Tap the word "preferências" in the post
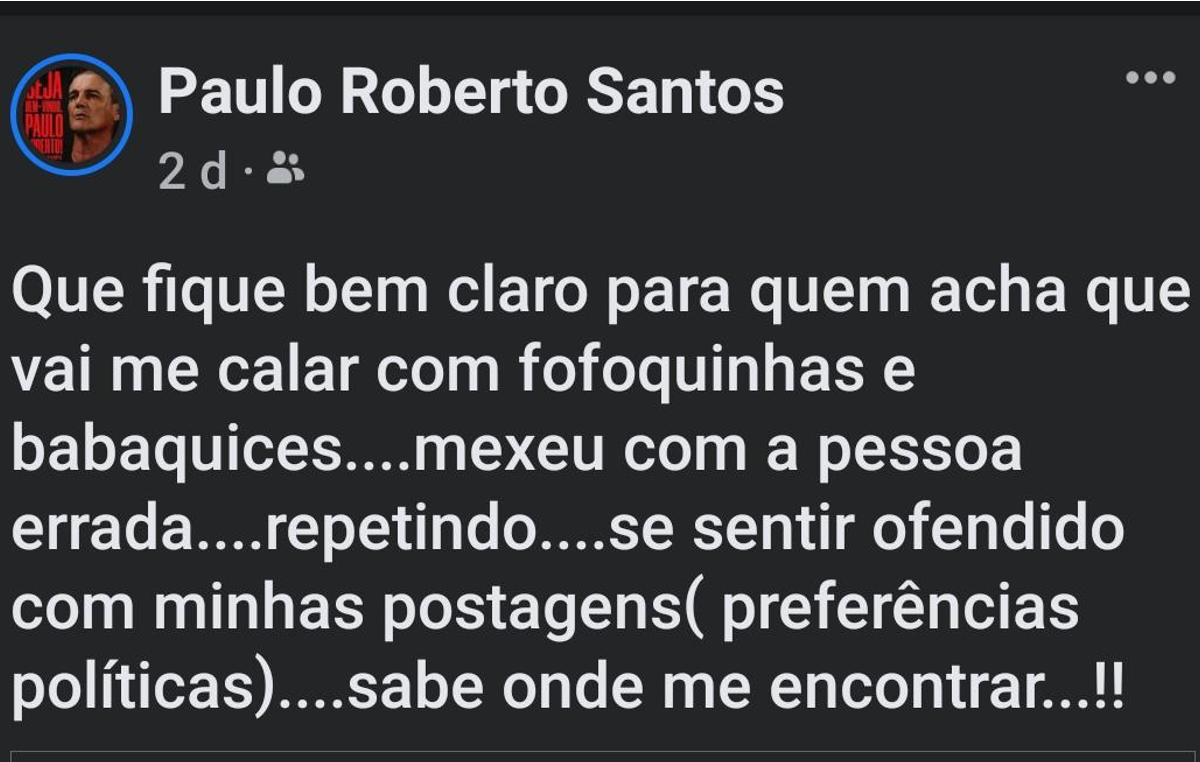The image size is (1200, 762). pyautogui.click(x=898, y=611)
